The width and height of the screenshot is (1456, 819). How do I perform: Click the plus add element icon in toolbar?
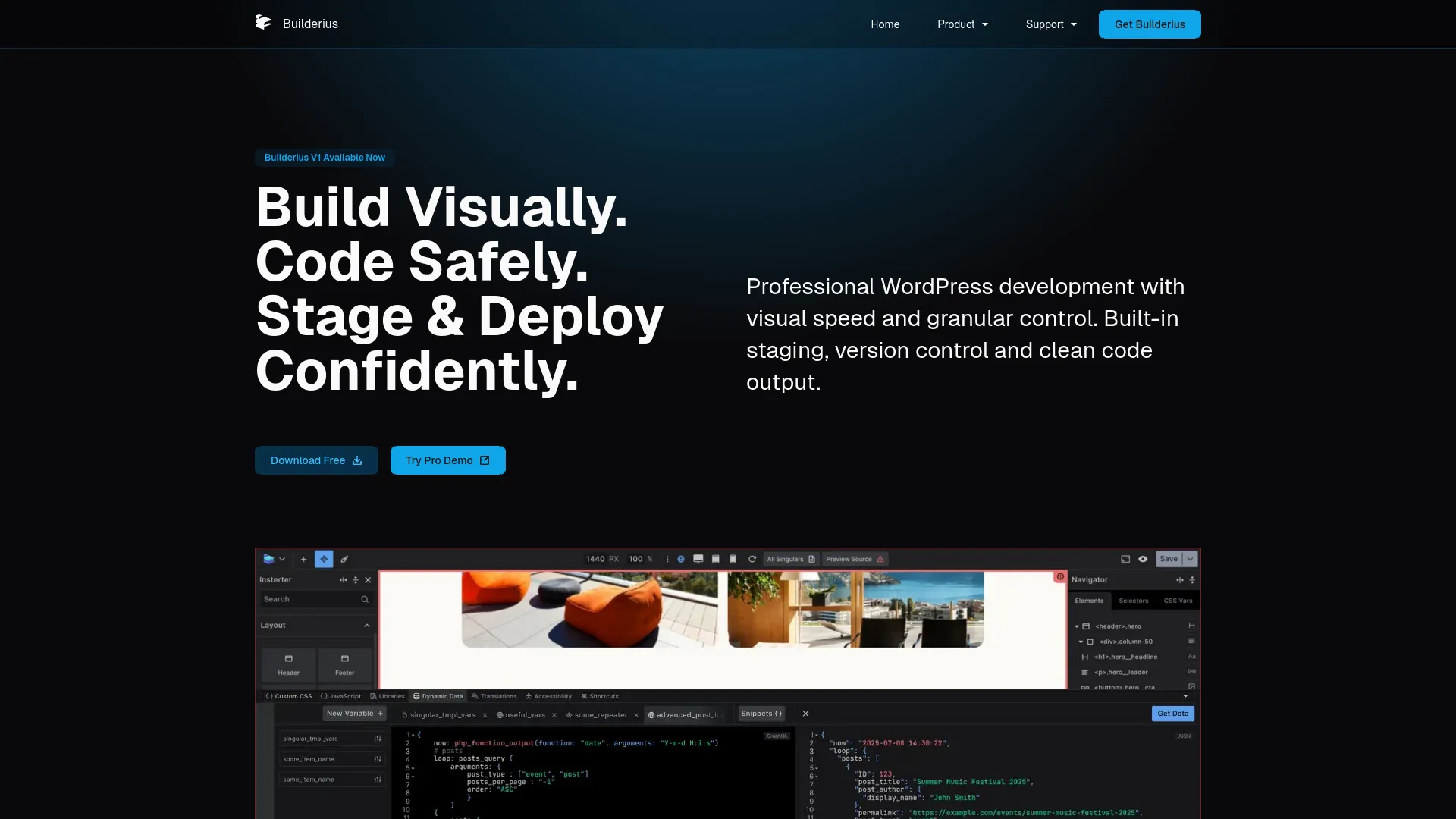303,559
